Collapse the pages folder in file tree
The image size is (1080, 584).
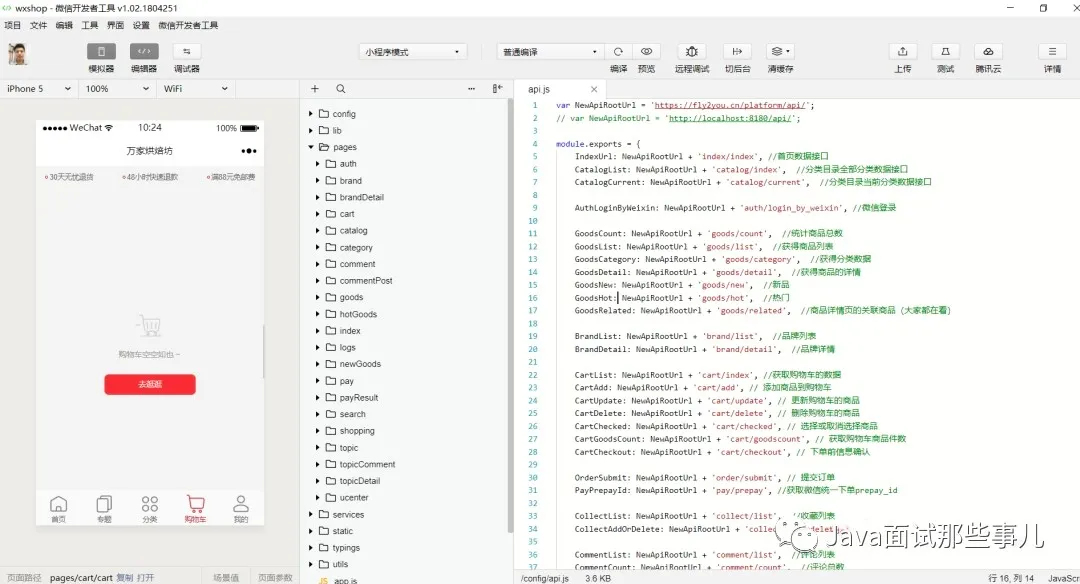311,146
